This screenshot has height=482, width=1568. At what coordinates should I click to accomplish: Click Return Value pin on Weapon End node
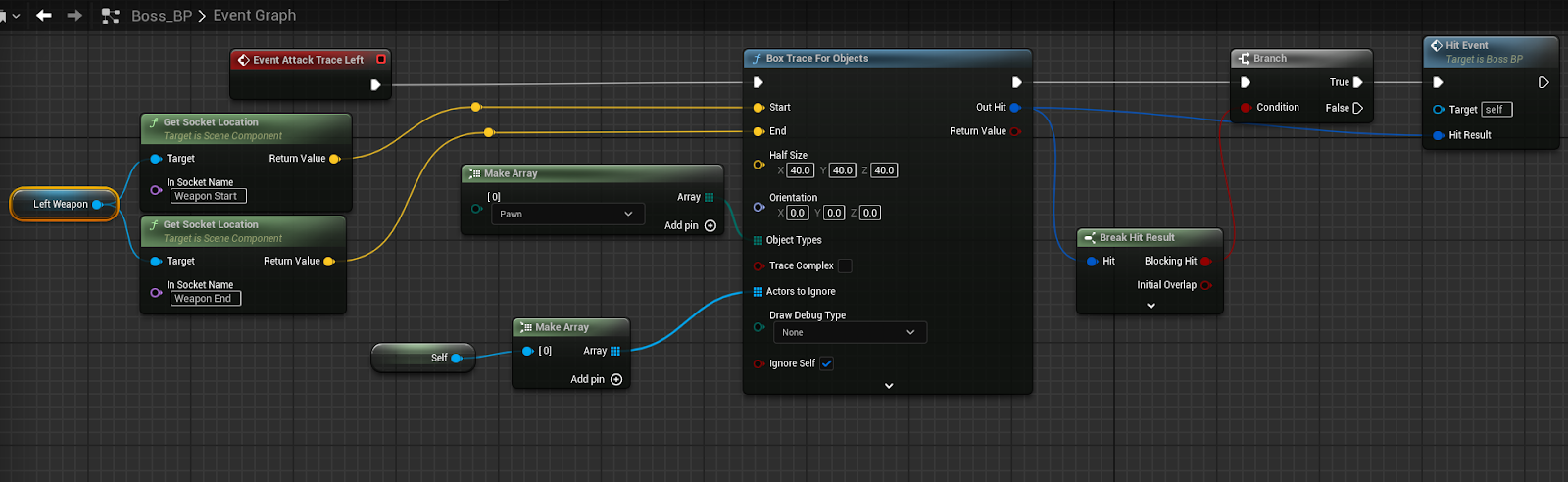click(328, 262)
